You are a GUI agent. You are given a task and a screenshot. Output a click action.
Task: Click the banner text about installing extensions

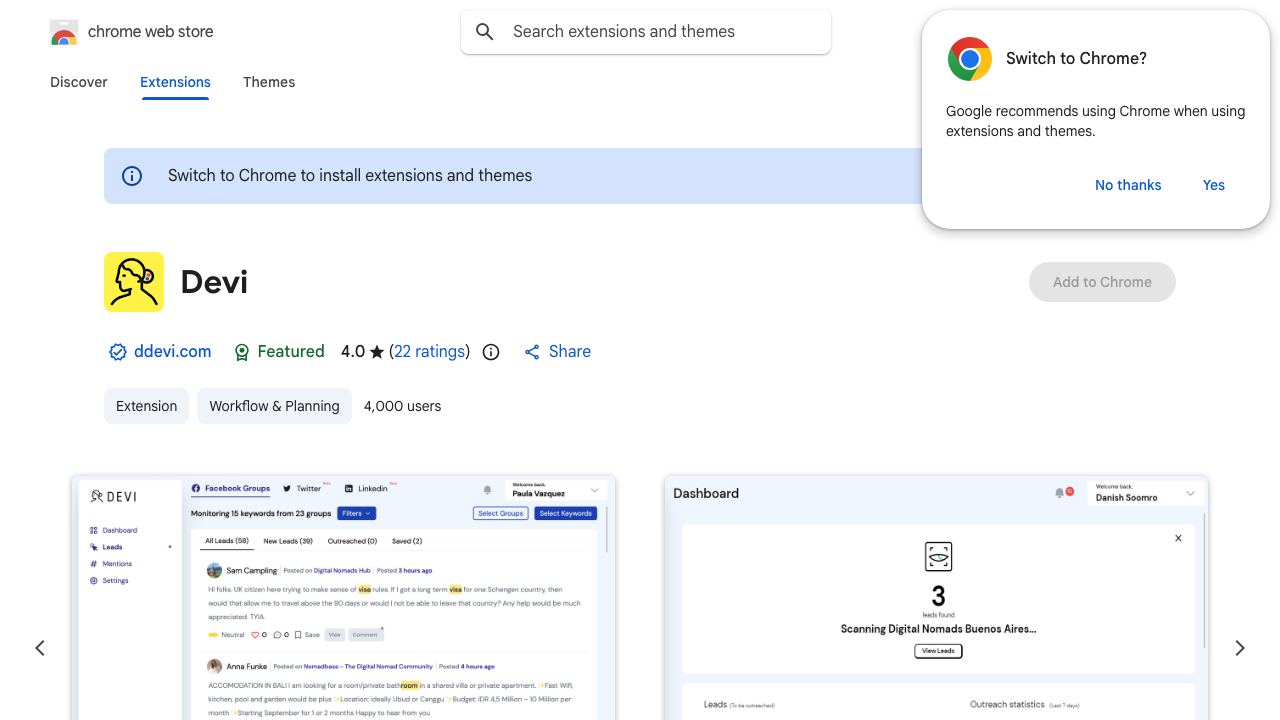coord(350,176)
